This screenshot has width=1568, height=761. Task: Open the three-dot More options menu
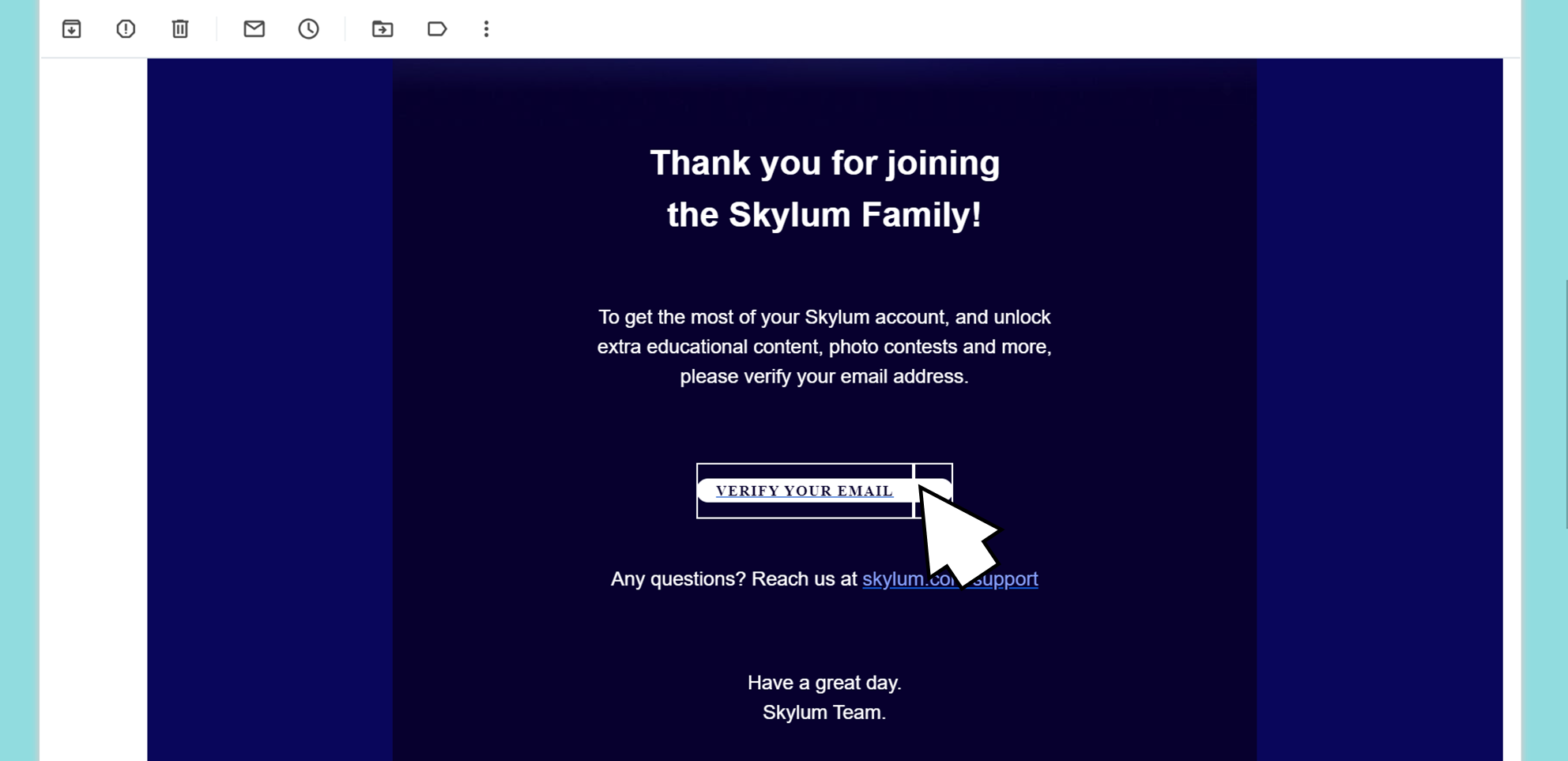tap(486, 29)
